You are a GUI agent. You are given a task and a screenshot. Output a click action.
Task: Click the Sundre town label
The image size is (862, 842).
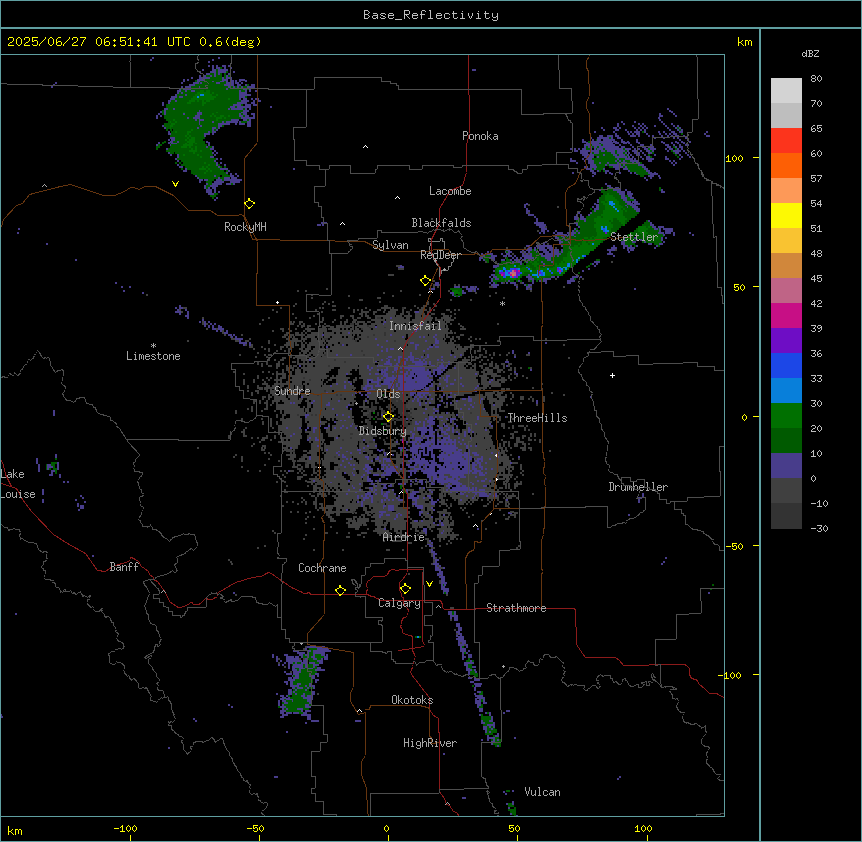click(292, 391)
